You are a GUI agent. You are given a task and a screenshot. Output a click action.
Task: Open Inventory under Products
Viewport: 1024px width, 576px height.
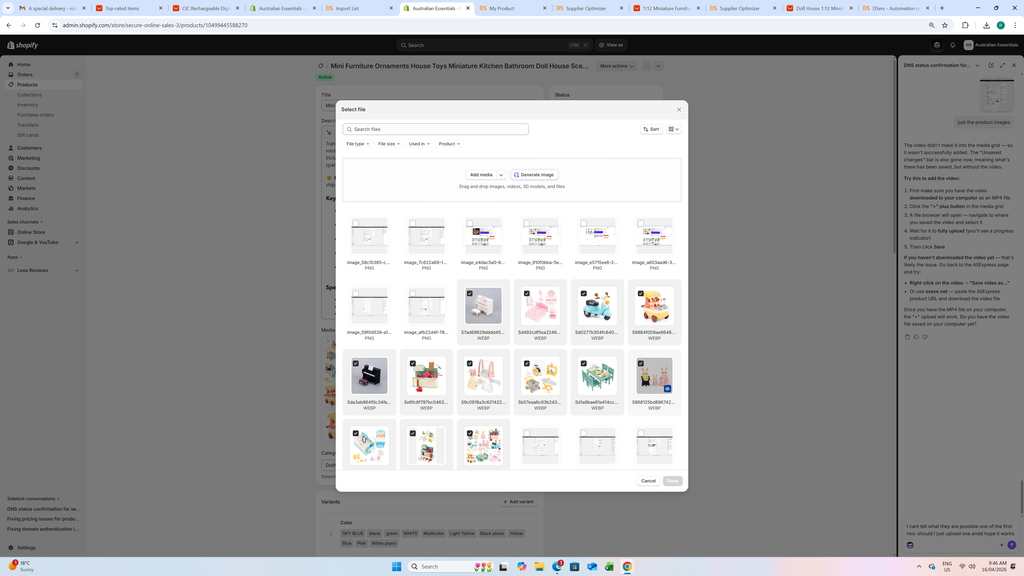click(27, 104)
